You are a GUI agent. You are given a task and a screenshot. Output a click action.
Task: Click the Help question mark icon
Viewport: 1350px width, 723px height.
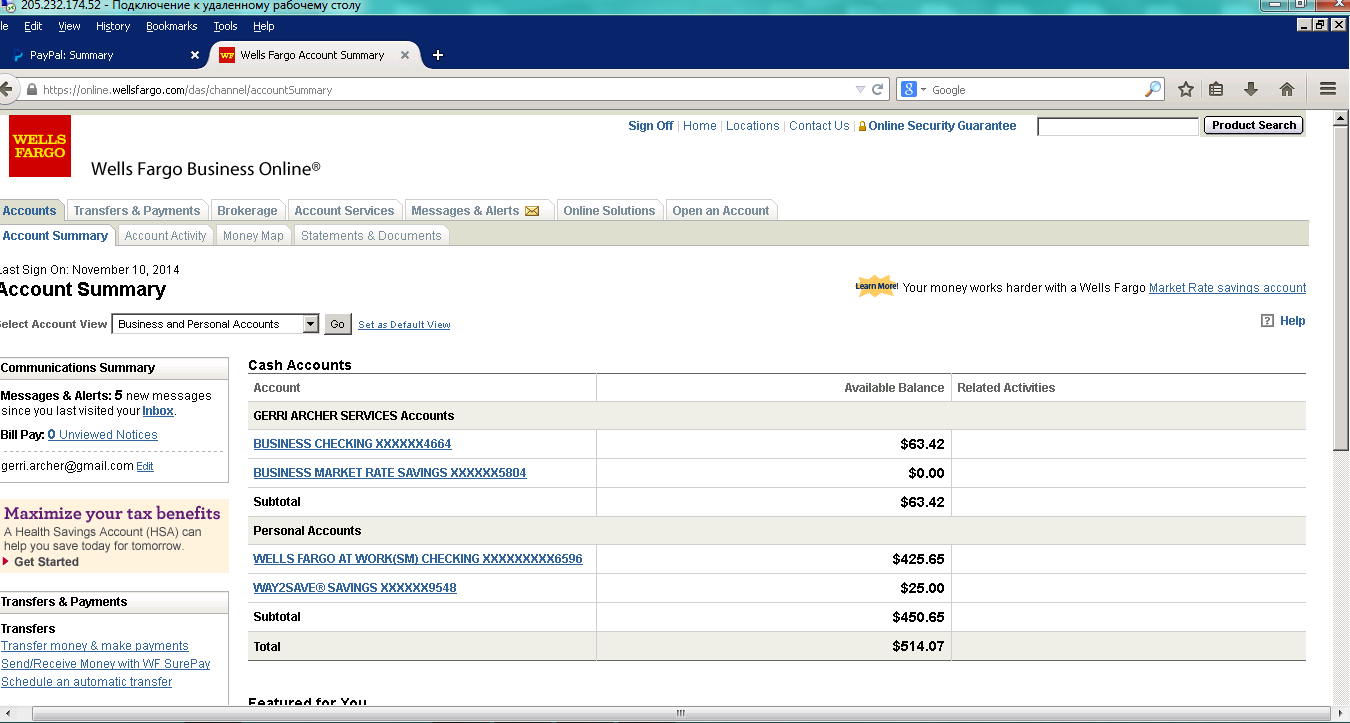(x=1267, y=321)
